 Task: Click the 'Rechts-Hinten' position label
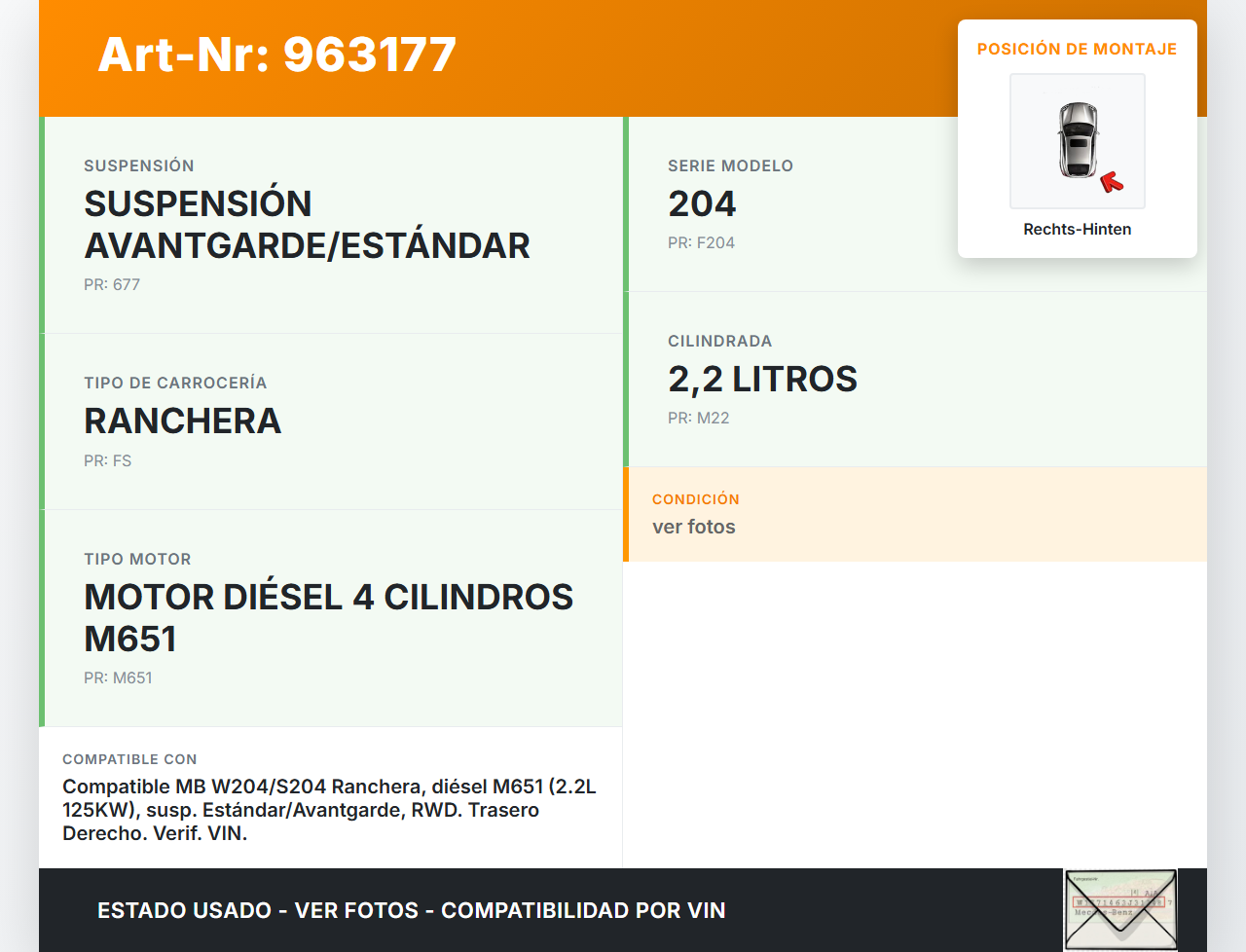tap(1077, 229)
